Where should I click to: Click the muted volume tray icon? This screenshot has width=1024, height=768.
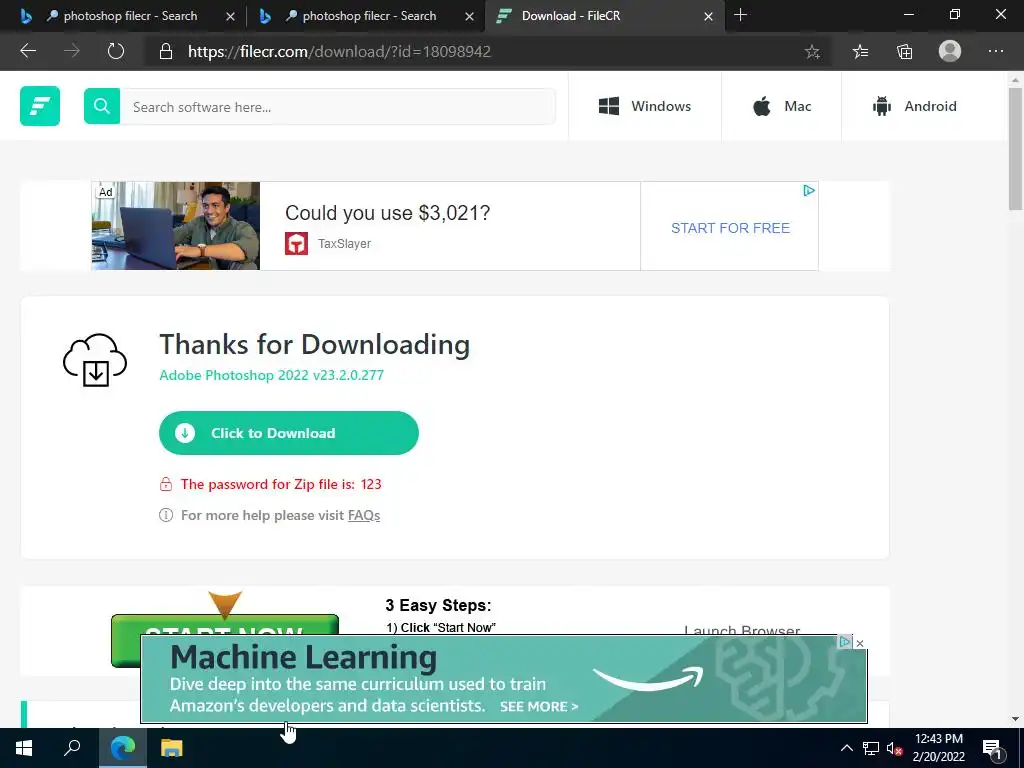894,748
